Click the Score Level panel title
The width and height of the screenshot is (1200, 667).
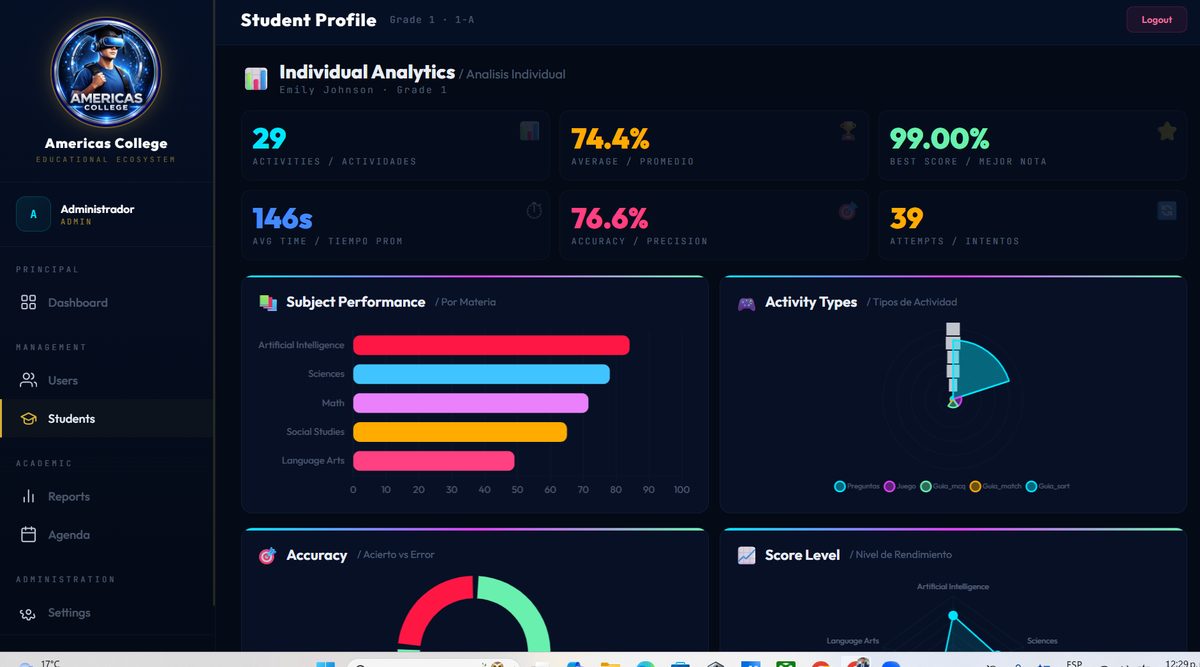[x=802, y=555]
